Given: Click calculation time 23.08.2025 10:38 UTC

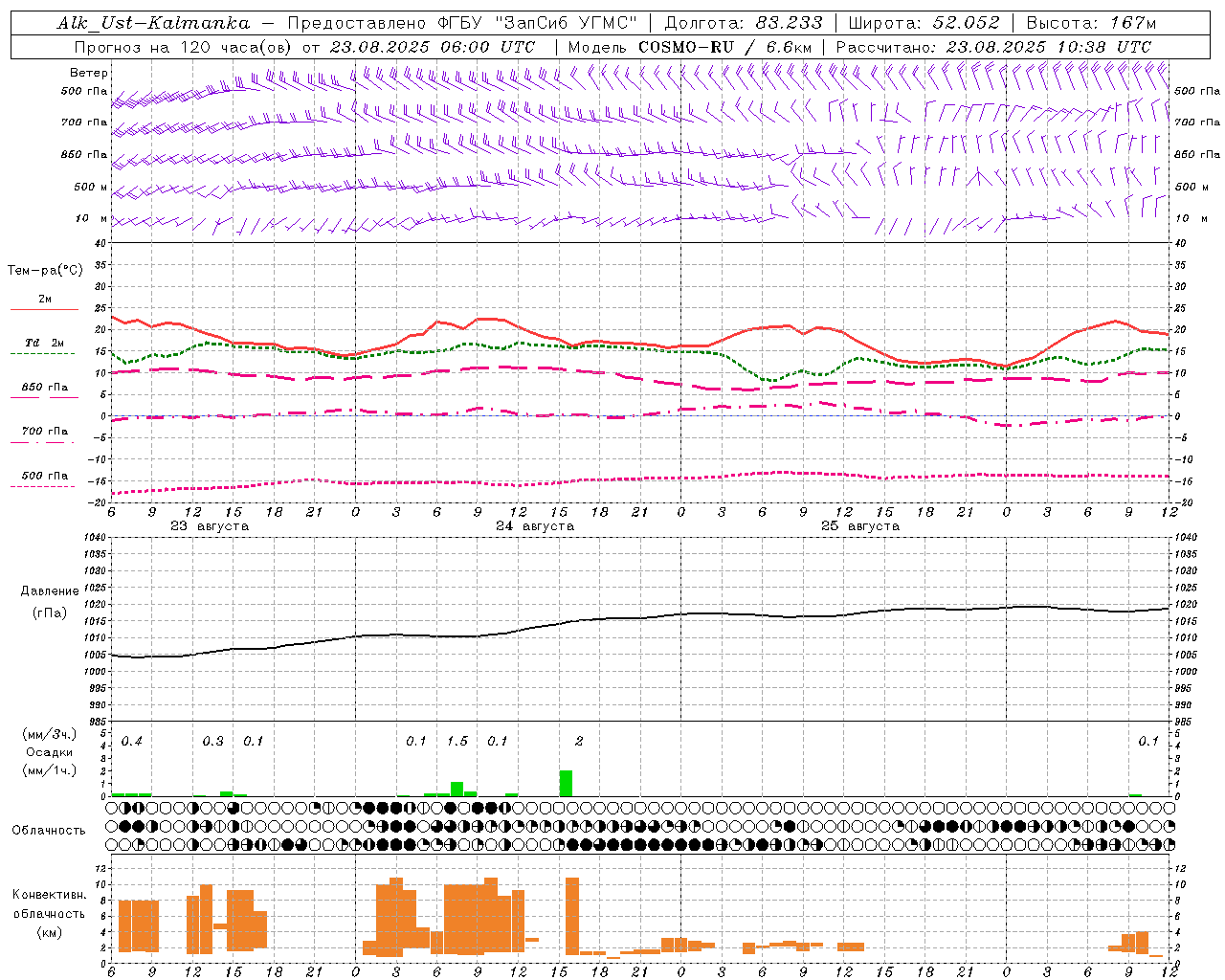Looking at the screenshot, I should tap(1049, 47).
